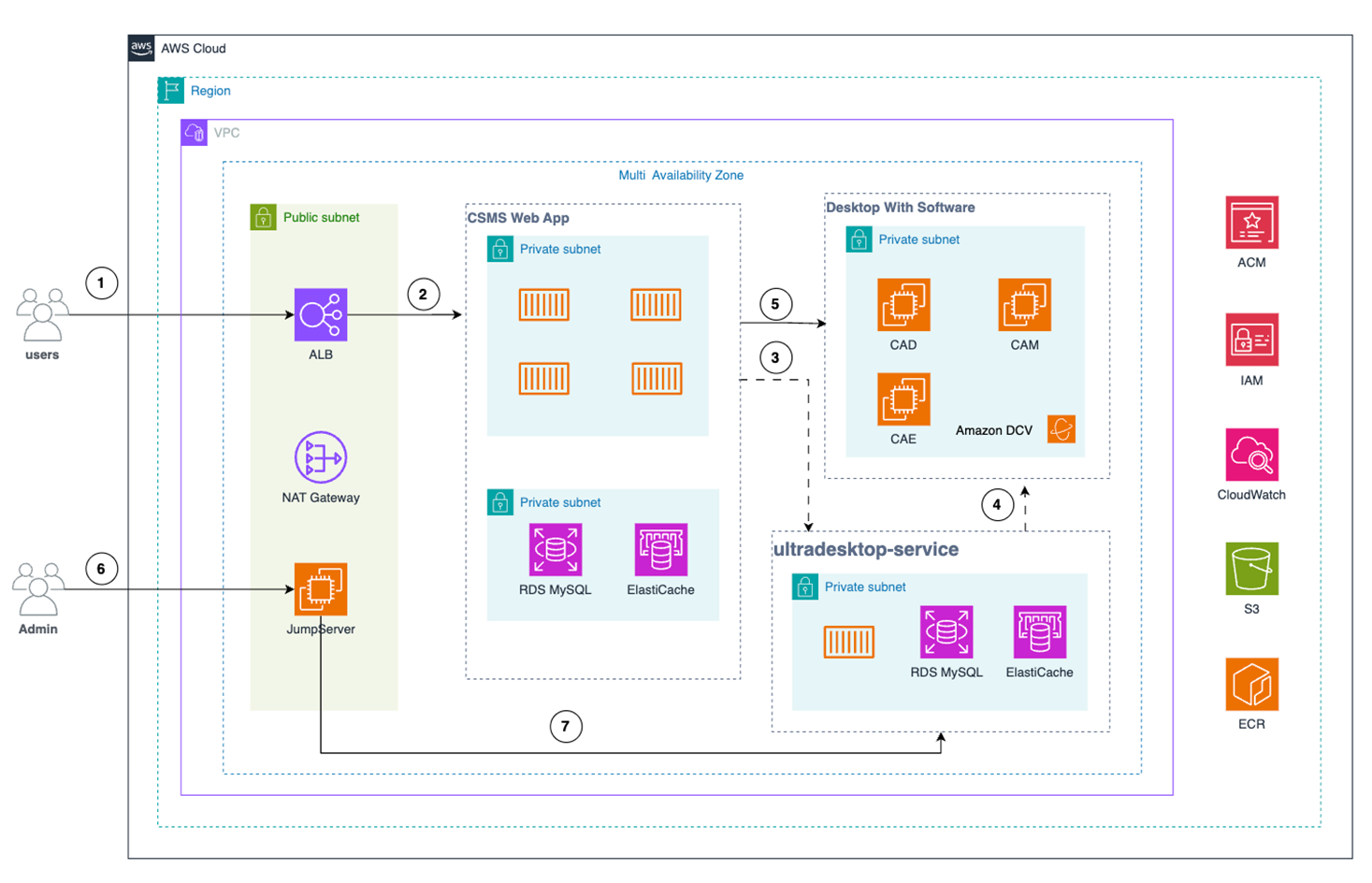Select the users group icon
Image resolution: width=1372 pixels, height=883 pixels.
[x=42, y=314]
